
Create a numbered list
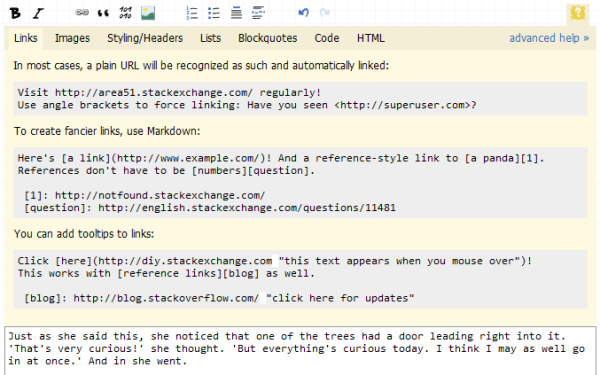click(x=192, y=13)
